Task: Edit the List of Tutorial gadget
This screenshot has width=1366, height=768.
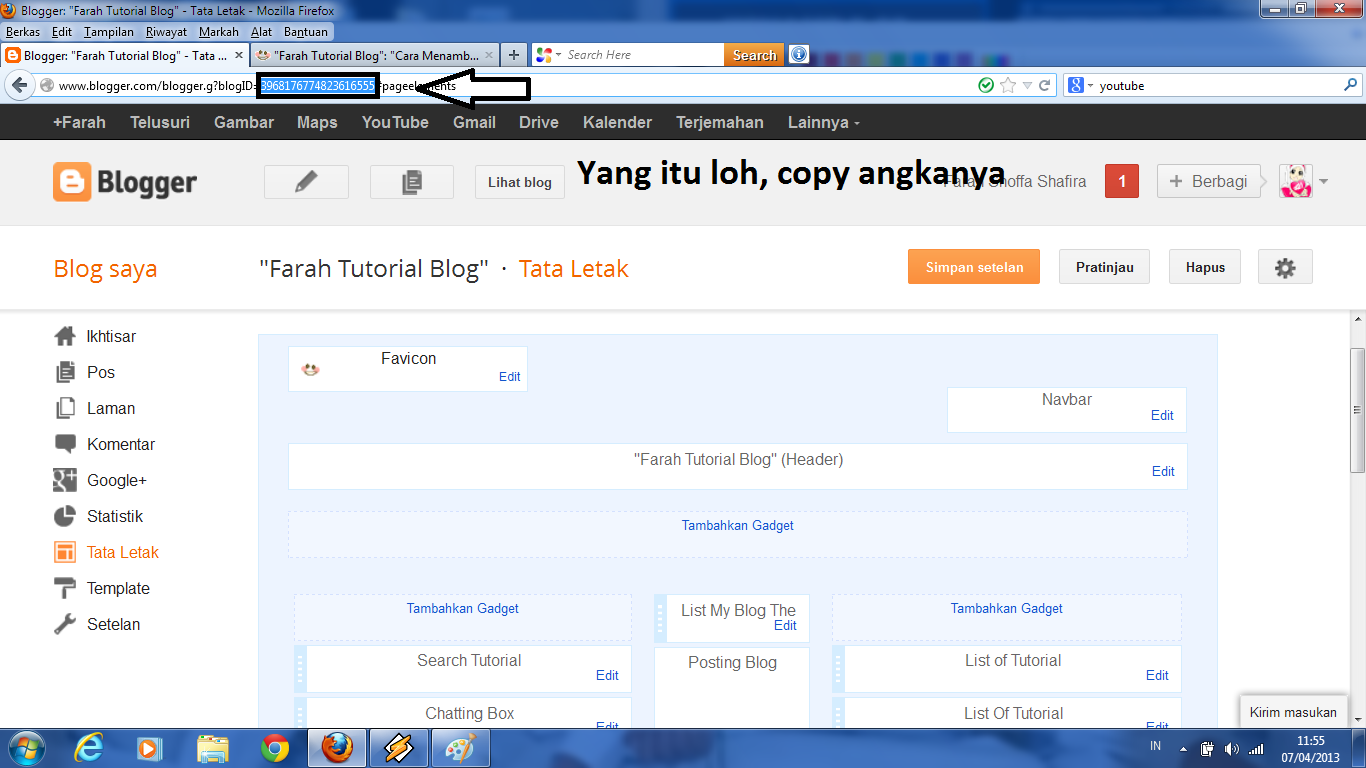Action: (1157, 675)
